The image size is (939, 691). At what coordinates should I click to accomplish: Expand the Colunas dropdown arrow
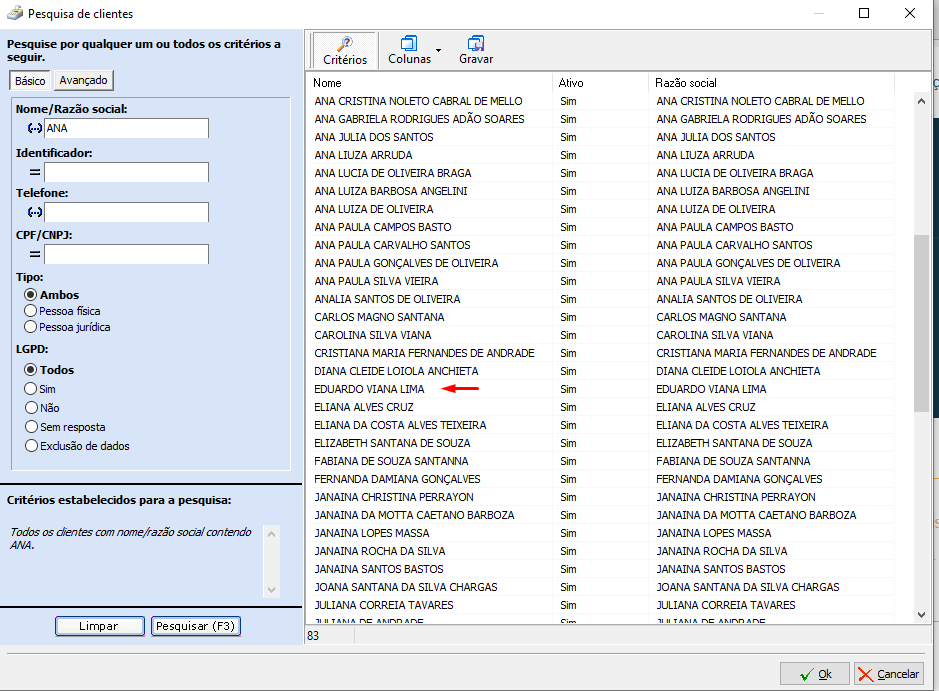click(x=438, y=50)
